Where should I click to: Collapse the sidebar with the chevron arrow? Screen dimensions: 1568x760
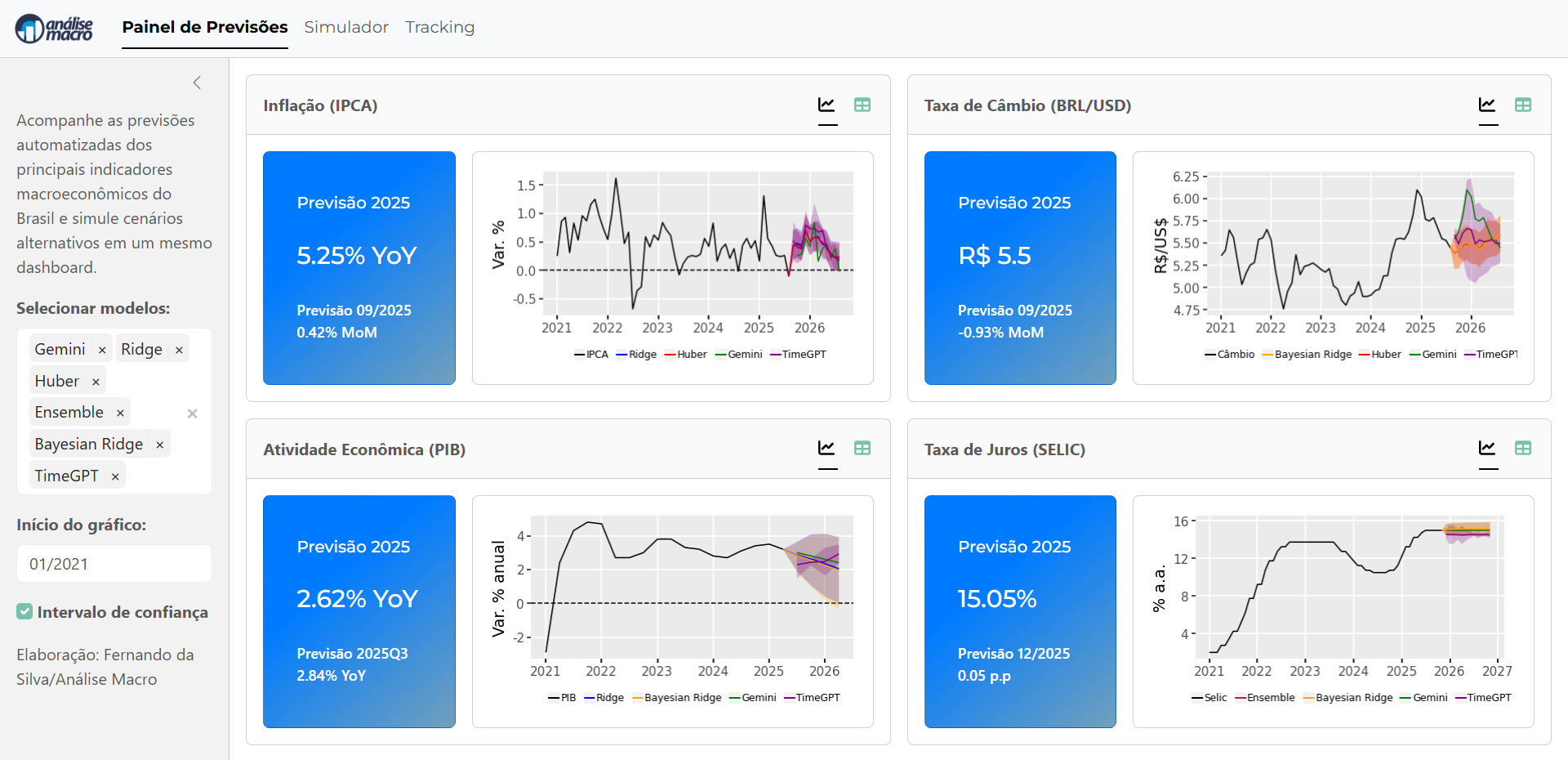(197, 83)
